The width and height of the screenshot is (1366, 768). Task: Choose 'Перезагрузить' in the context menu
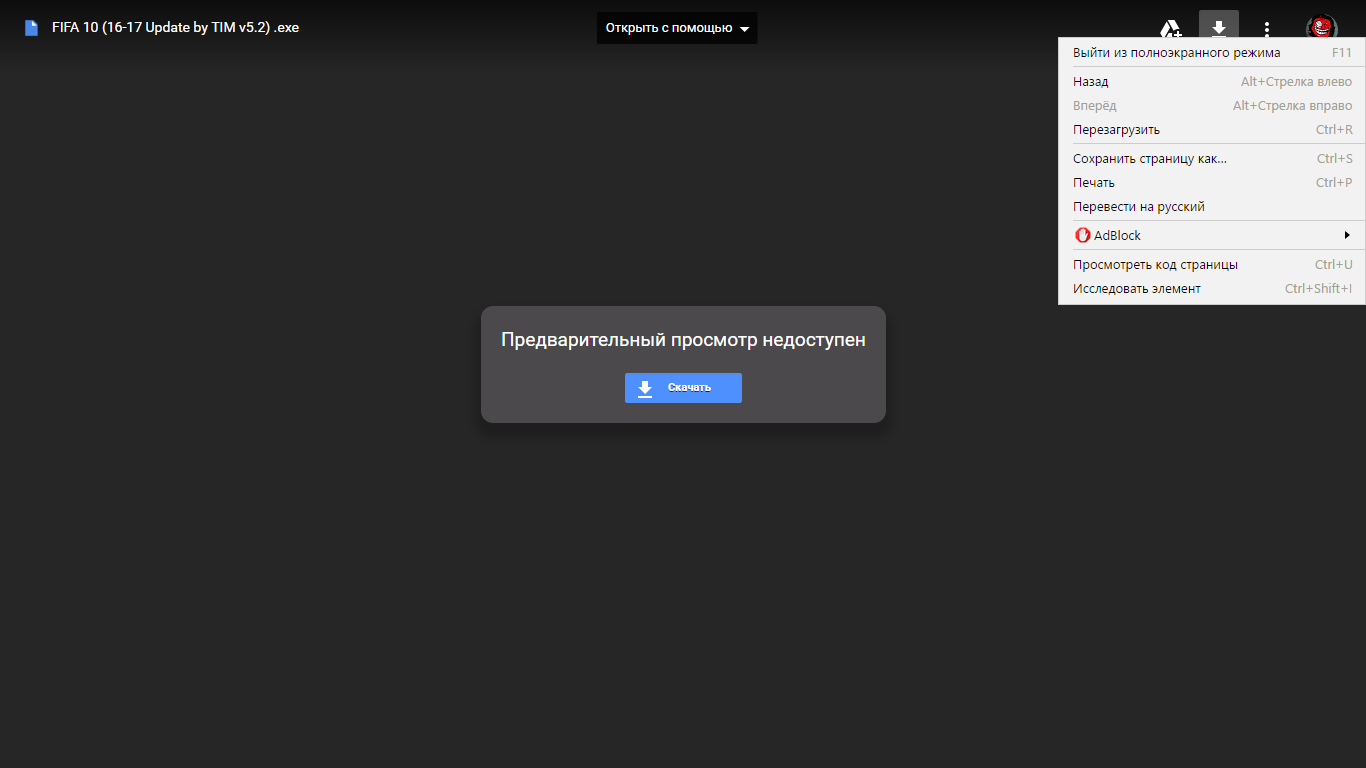click(x=1212, y=130)
